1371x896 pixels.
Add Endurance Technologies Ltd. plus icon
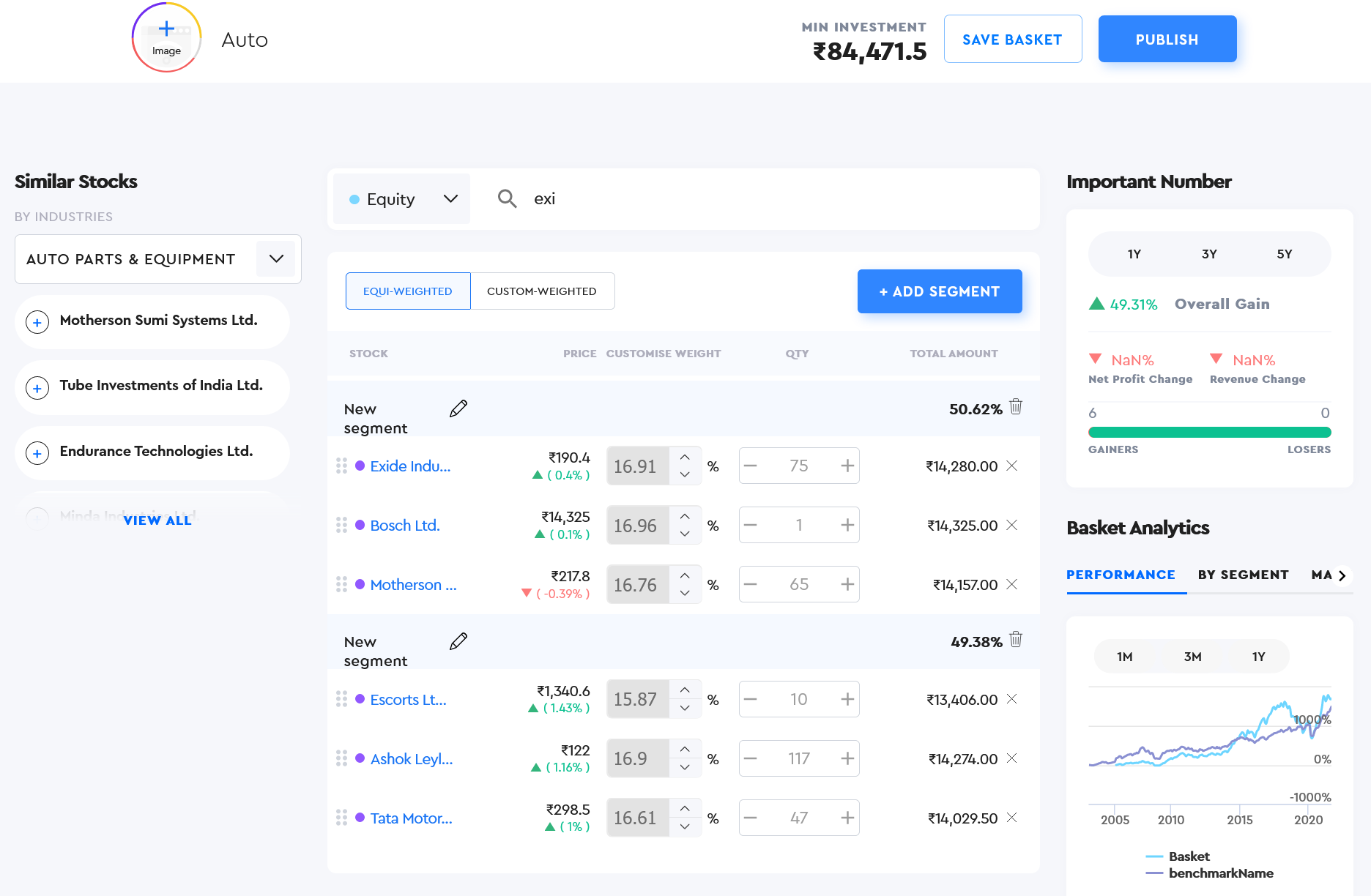pyautogui.click(x=37, y=453)
